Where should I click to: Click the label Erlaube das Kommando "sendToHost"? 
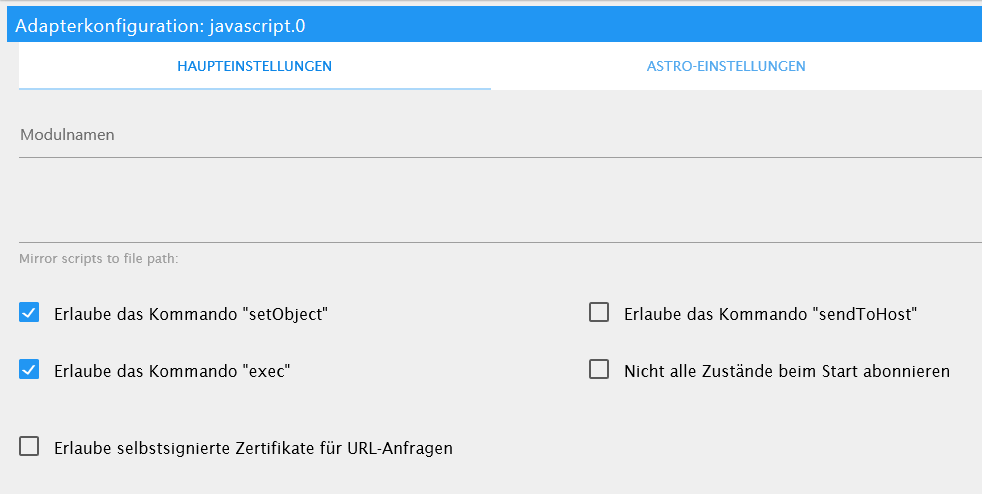tap(770, 314)
